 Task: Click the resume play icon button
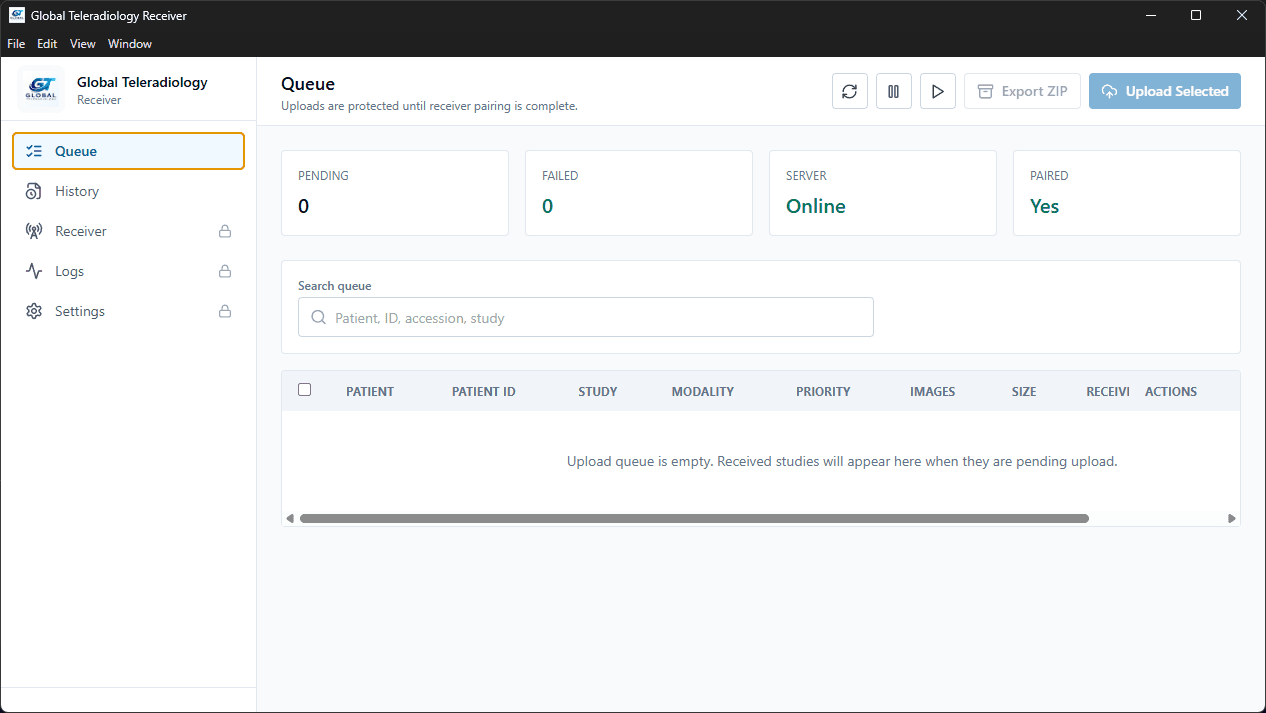click(938, 91)
